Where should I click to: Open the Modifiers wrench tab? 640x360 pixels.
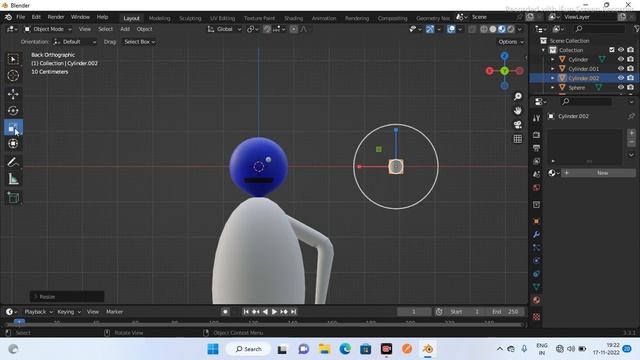coord(536,234)
